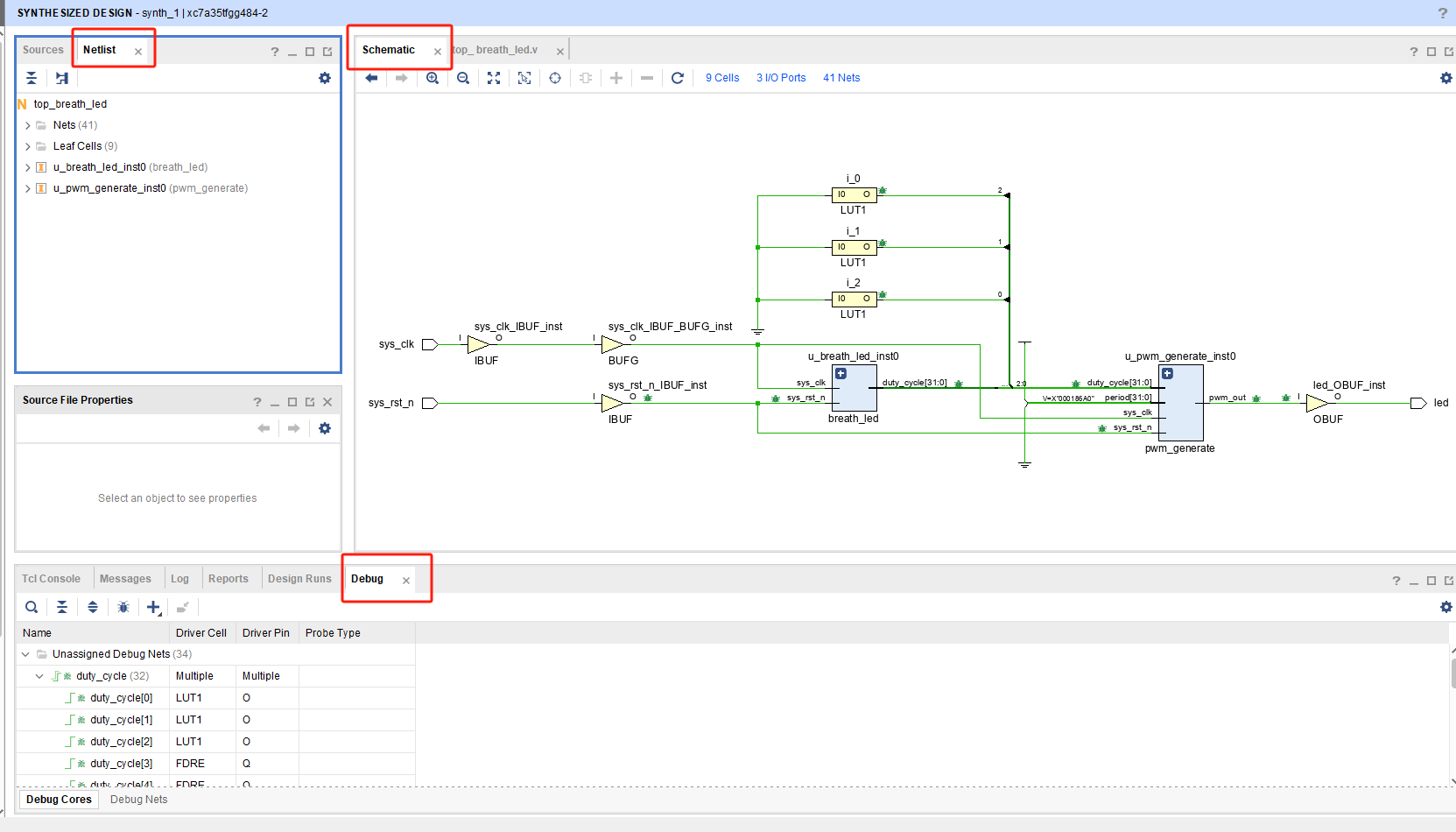This screenshot has width=1456, height=832.
Task: Collapse the Unassigned Debug Nets group
Action: click(25, 654)
